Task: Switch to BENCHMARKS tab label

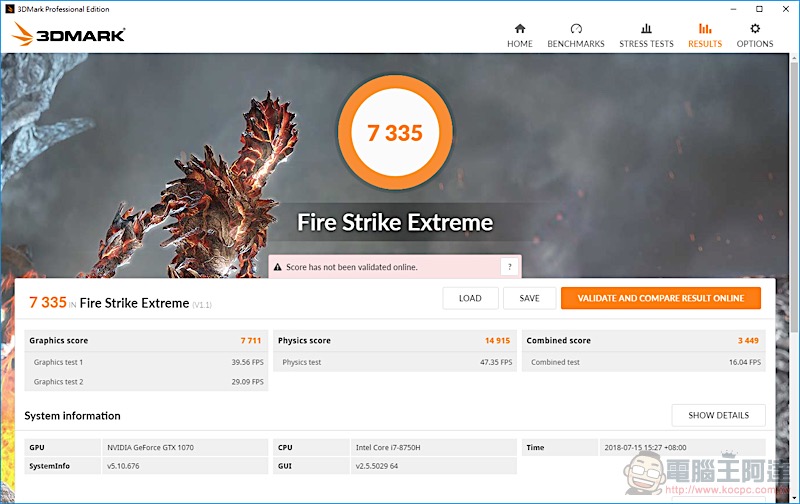Action: point(576,44)
